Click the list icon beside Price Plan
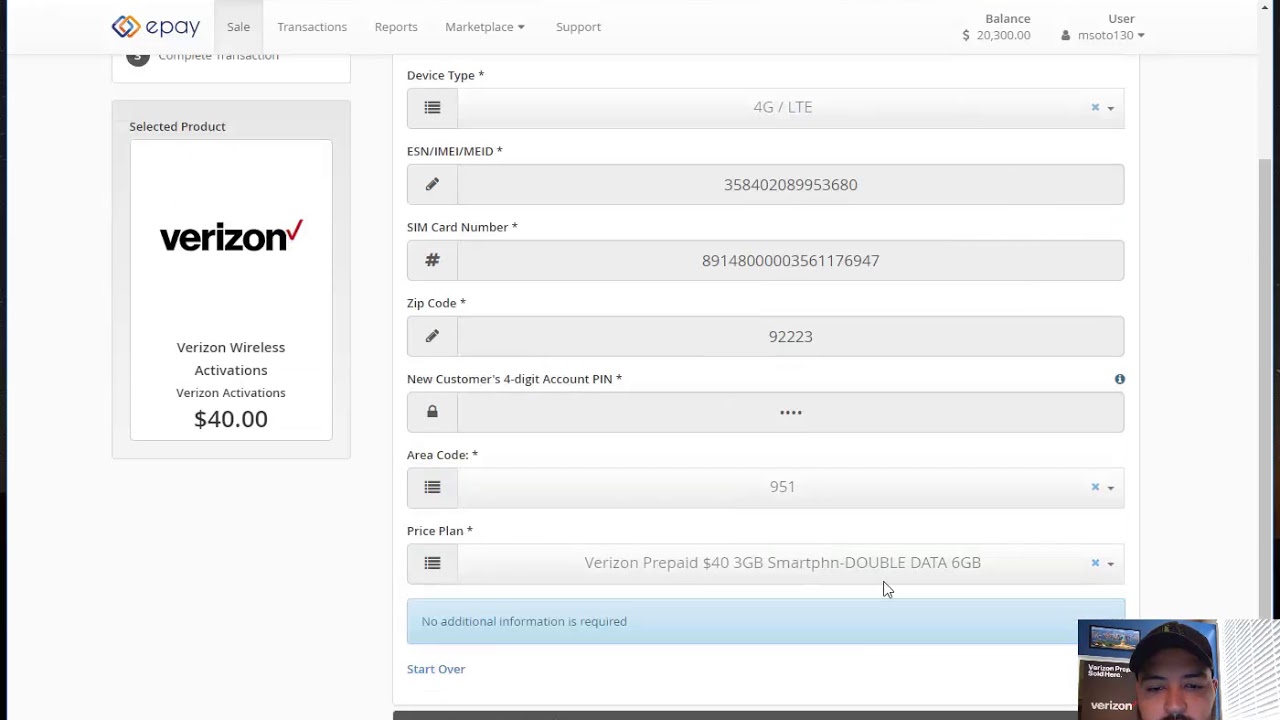Image resolution: width=1280 pixels, height=720 pixels. click(x=432, y=563)
